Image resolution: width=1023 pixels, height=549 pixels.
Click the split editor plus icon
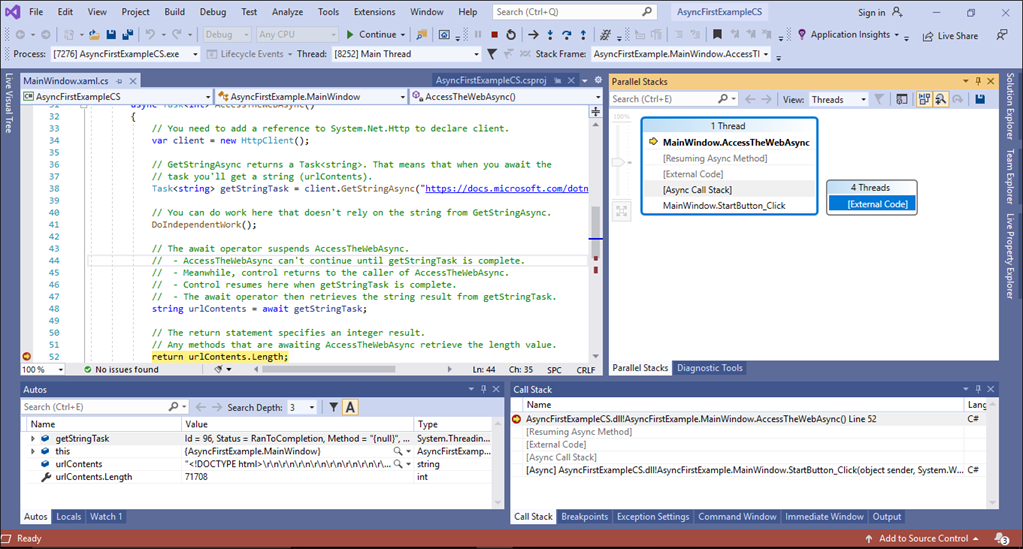596,112
